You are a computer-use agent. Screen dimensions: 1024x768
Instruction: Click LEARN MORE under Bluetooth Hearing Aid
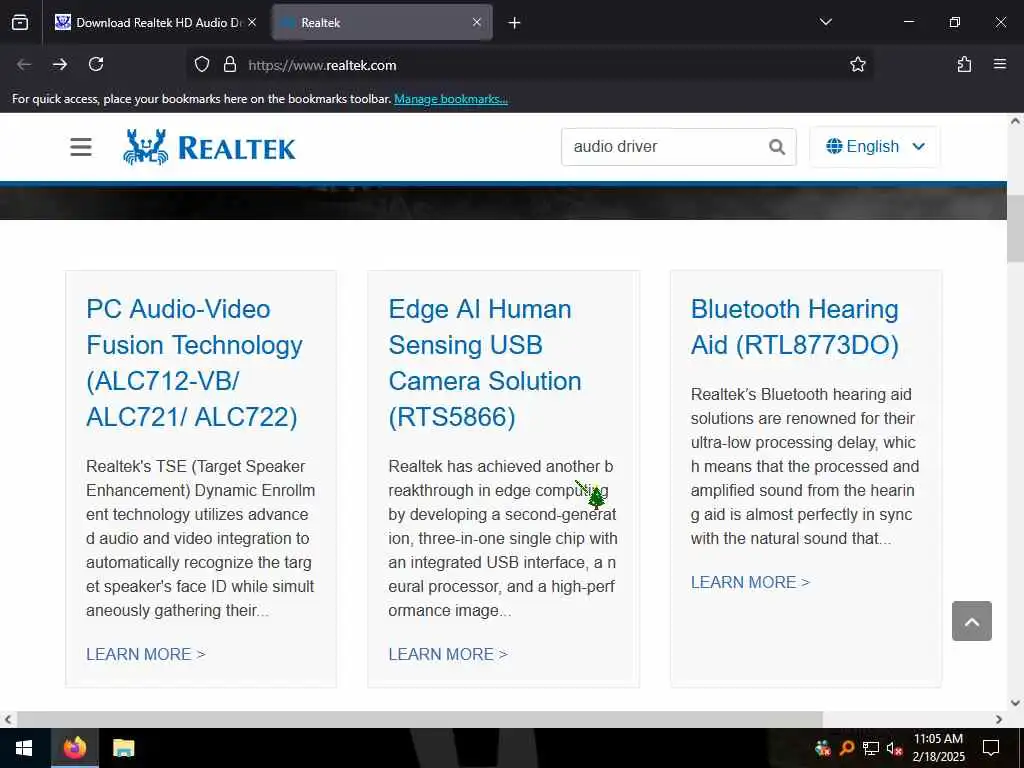(750, 583)
